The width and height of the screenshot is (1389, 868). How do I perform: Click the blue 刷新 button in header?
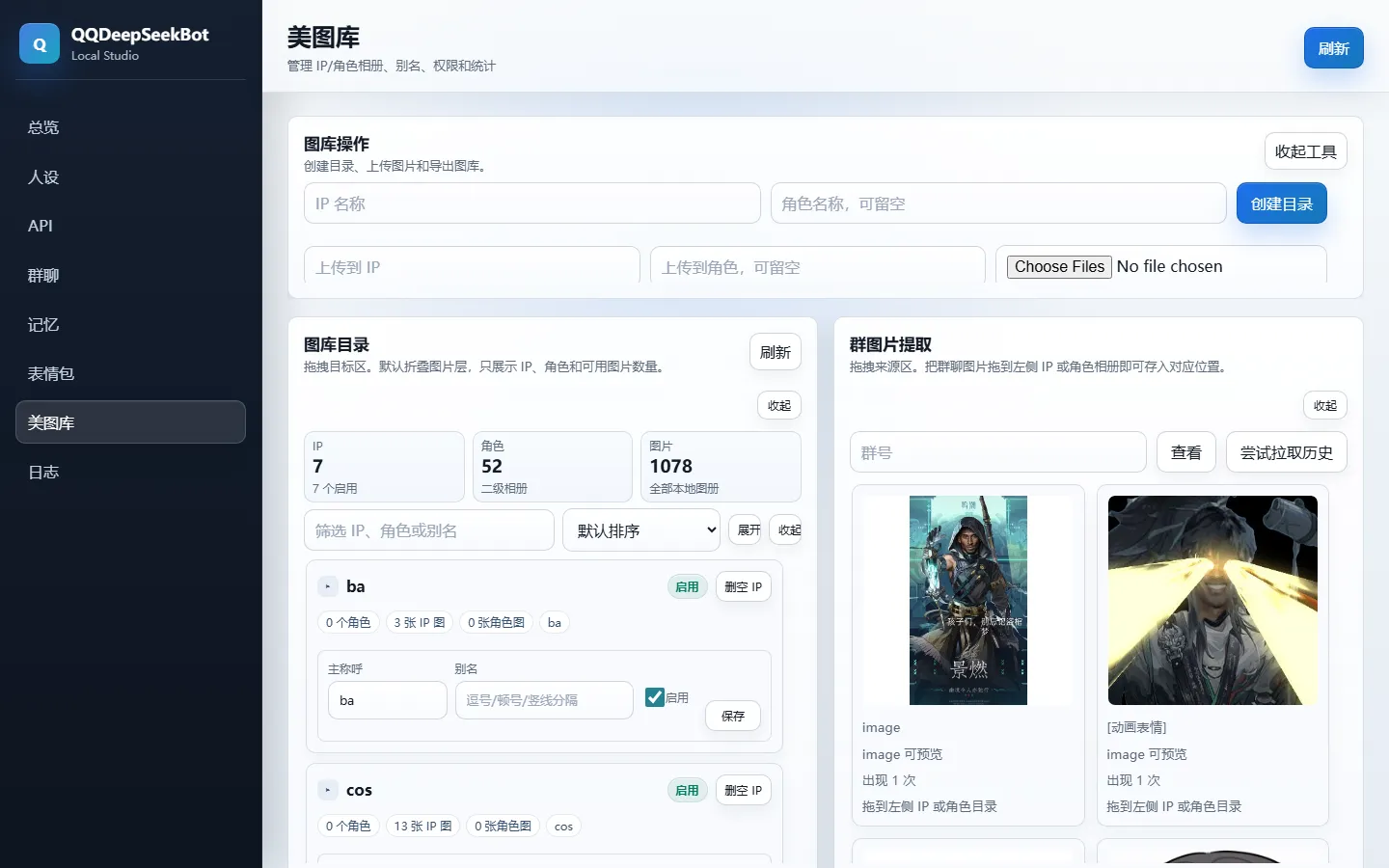coord(1333,48)
